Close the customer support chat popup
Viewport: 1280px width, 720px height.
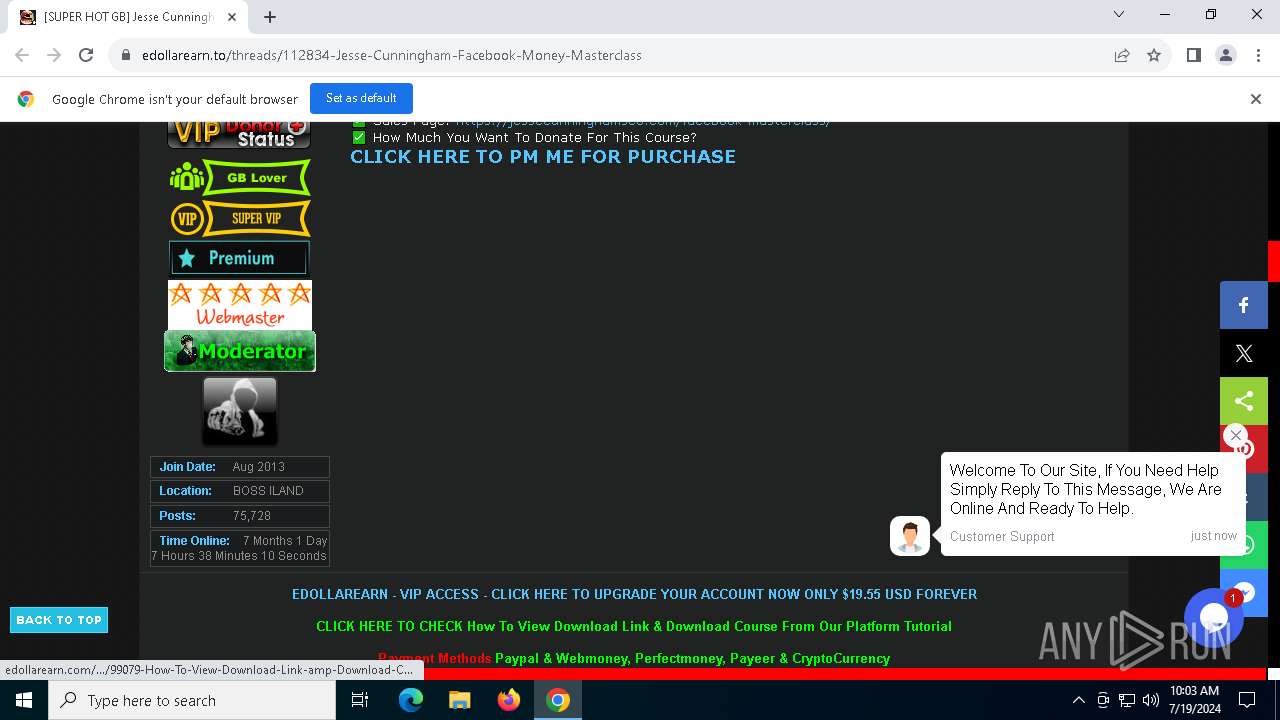coord(1236,435)
